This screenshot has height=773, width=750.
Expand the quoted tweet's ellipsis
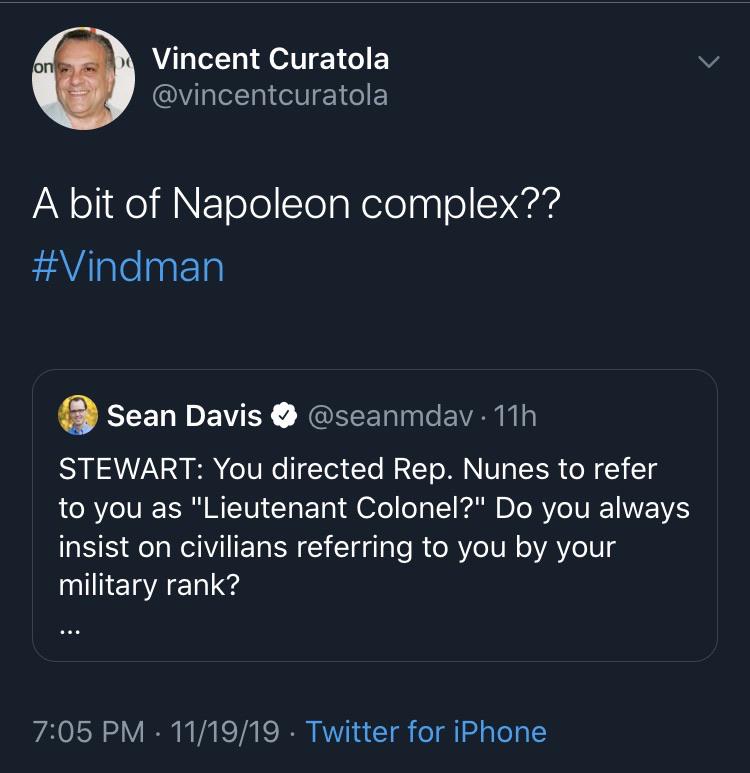click(70, 630)
